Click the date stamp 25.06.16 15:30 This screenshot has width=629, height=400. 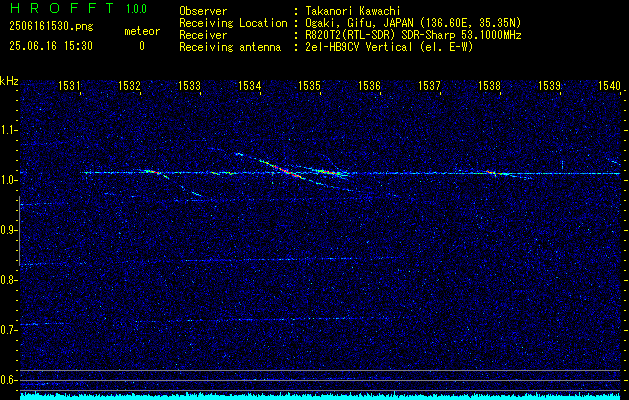pyautogui.click(x=51, y=46)
